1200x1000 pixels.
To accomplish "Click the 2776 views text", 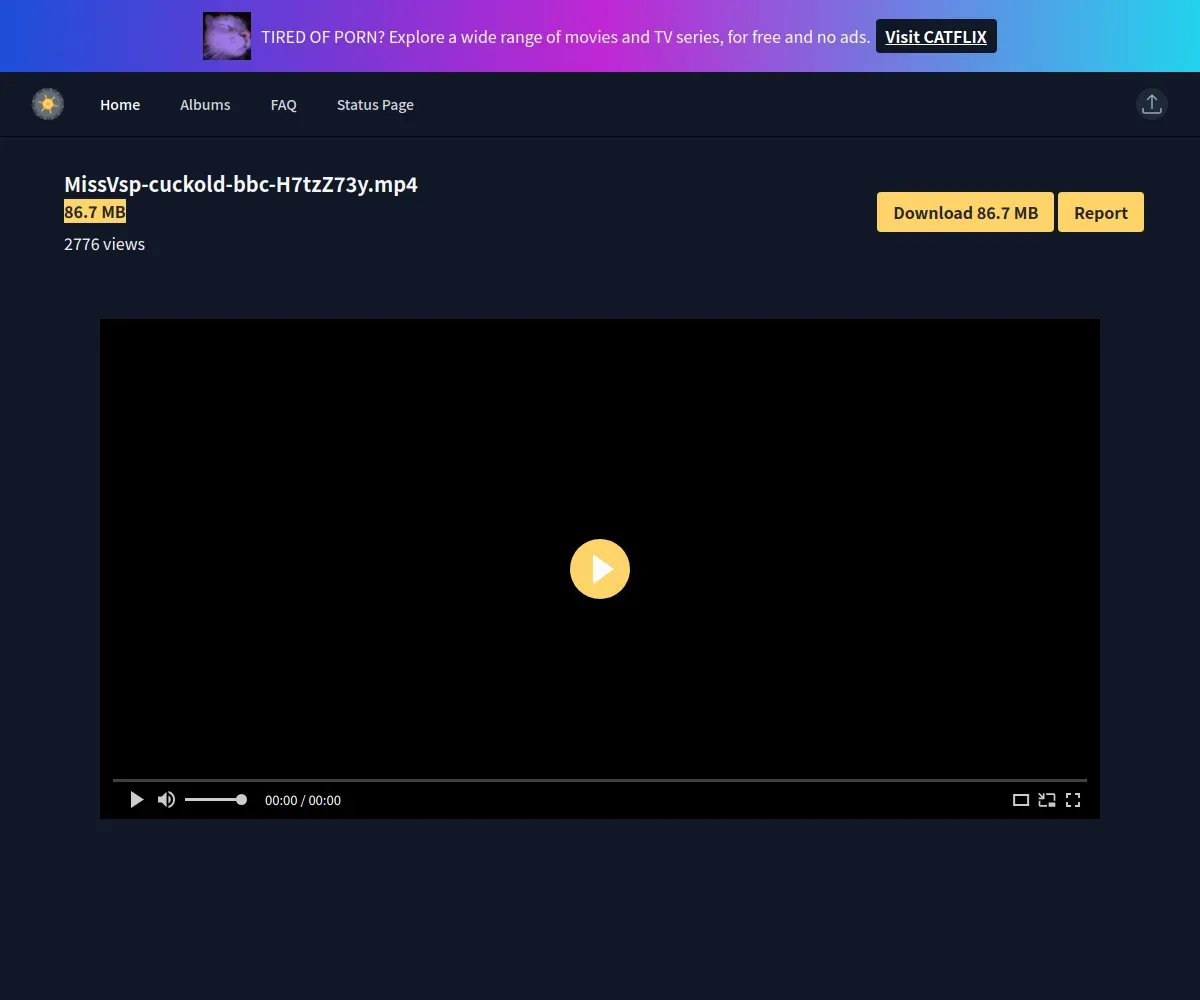I will [104, 244].
